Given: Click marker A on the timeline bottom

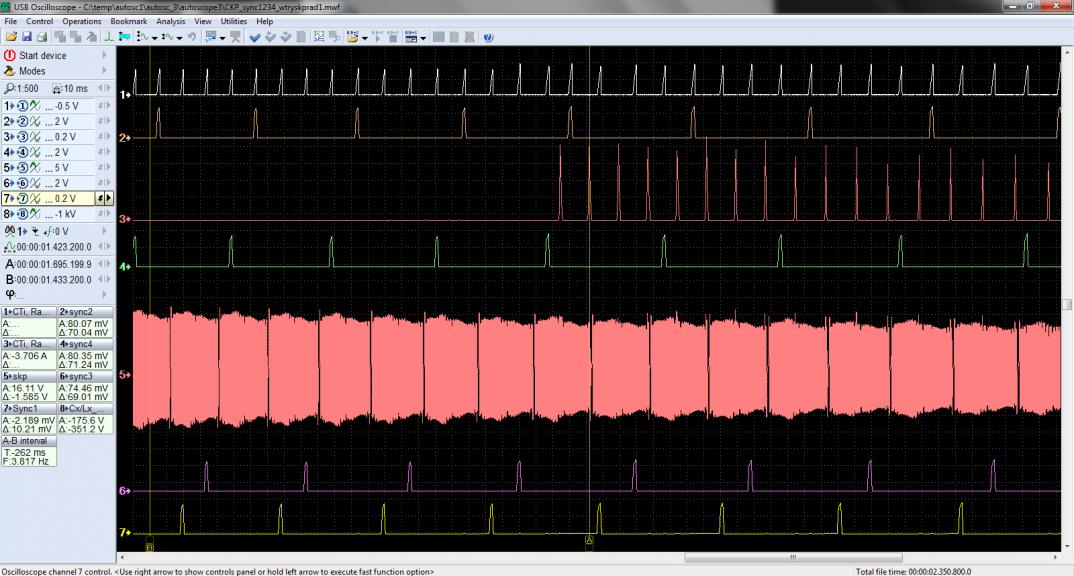Looking at the screenshot, I should [589, 540].
